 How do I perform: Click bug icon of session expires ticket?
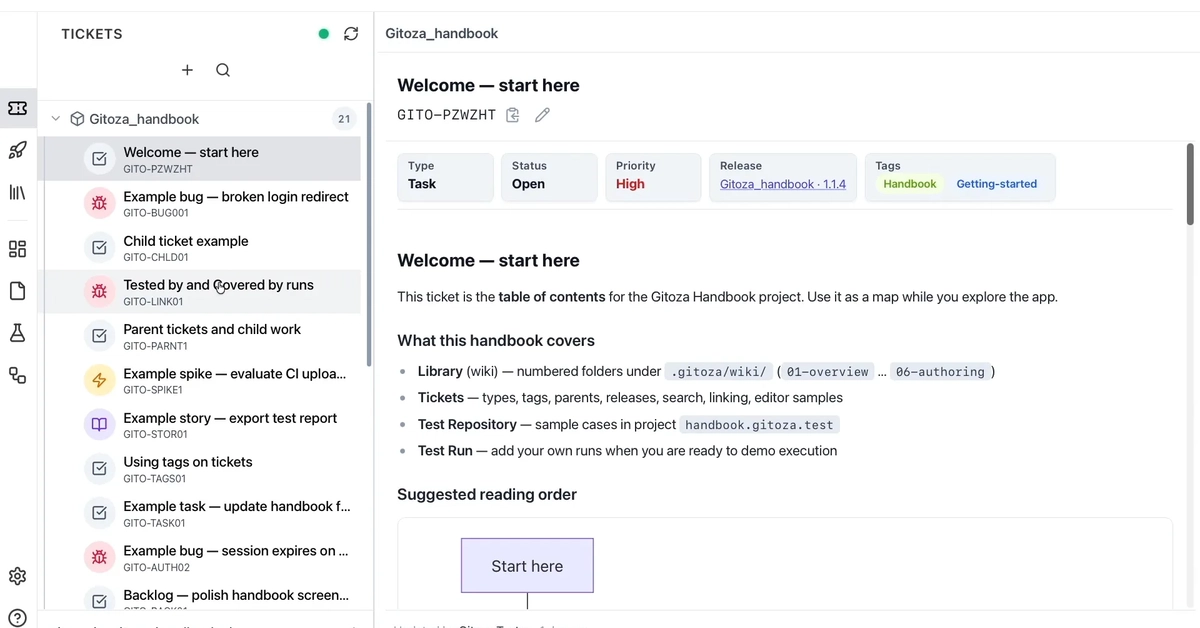(99, 557)
